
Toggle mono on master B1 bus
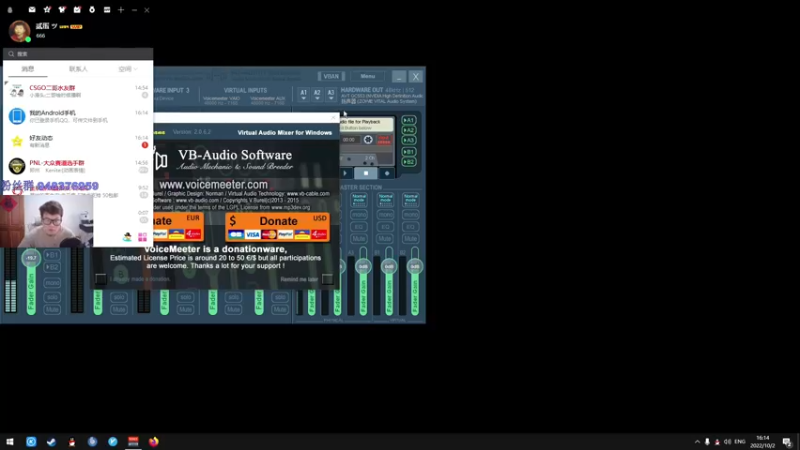[x=385, y=215]
